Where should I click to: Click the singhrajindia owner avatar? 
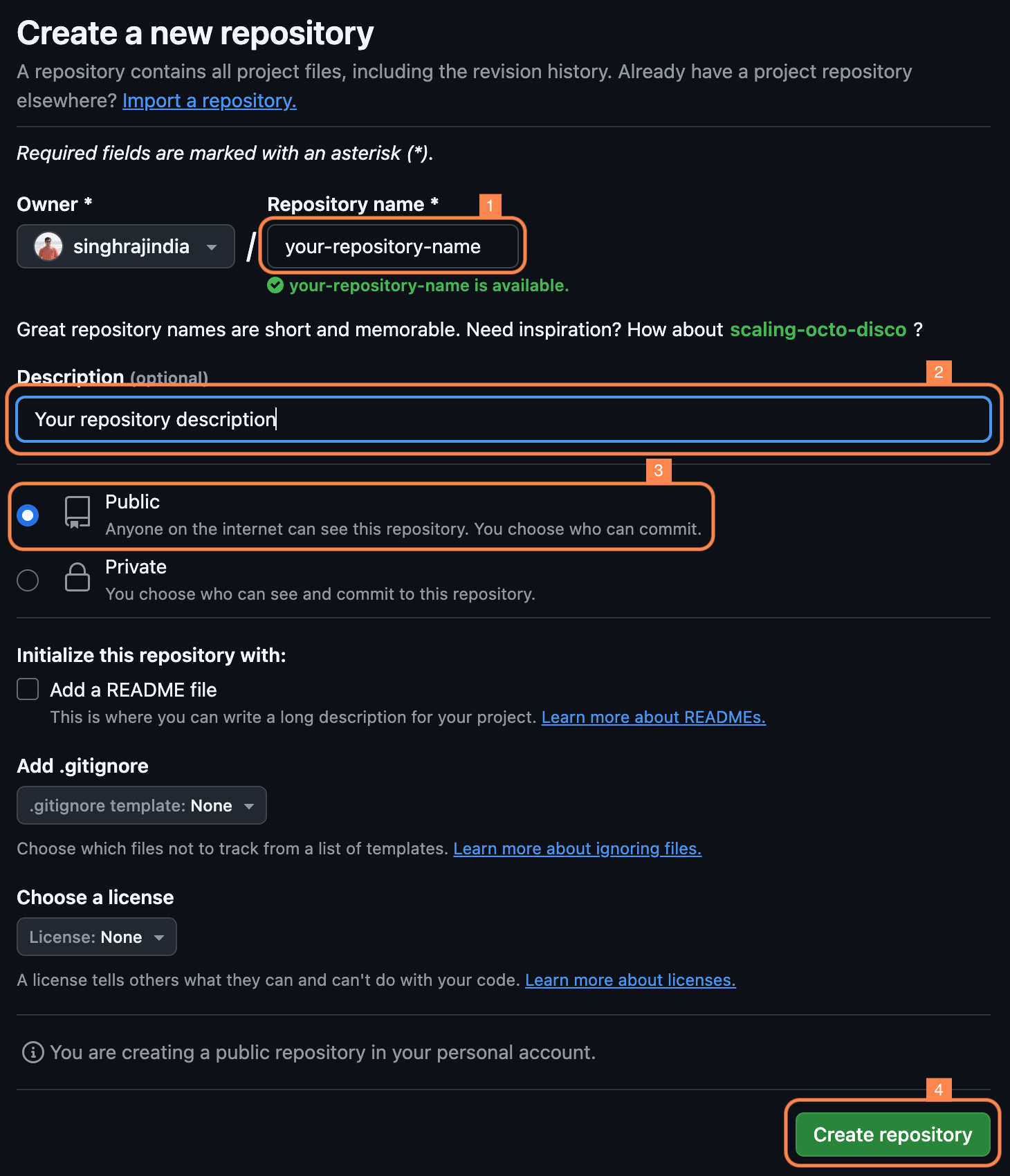[48, 247]
